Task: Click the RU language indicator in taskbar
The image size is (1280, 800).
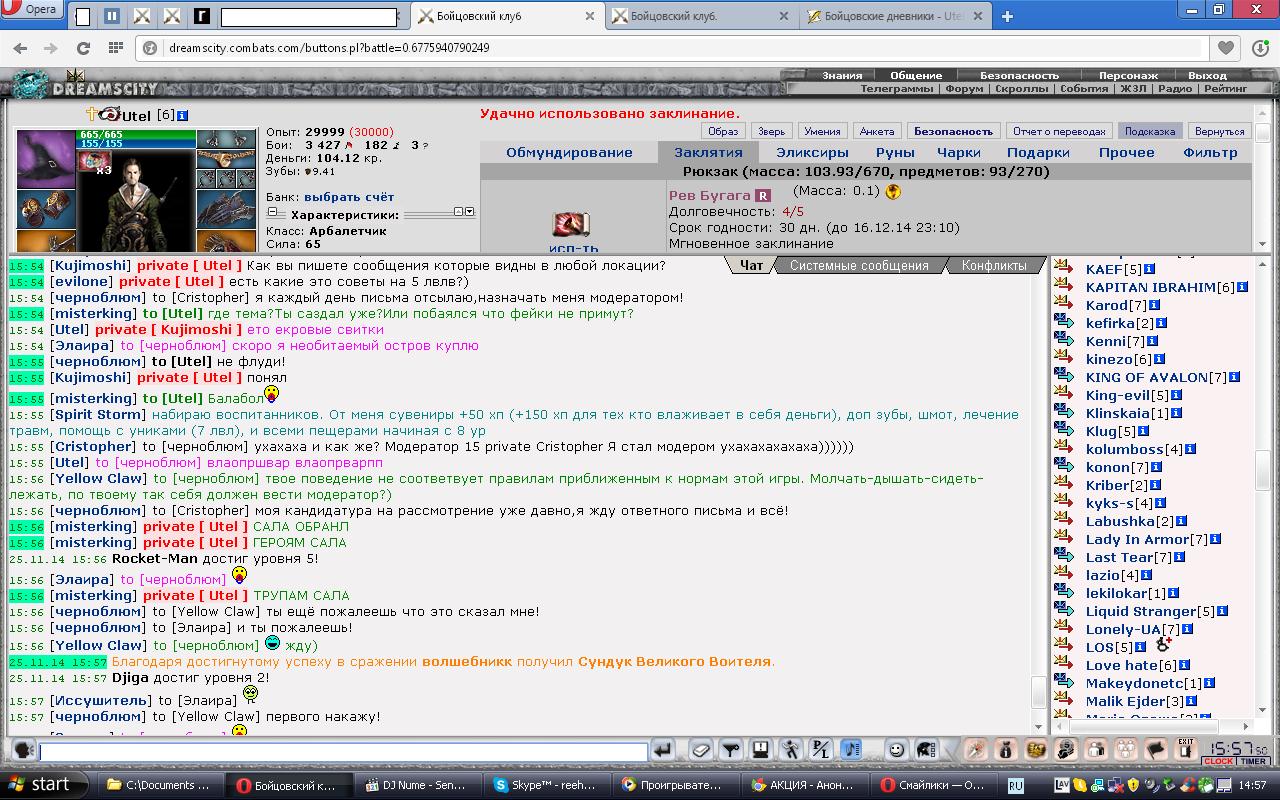Action: click(x=1015, y=785)
